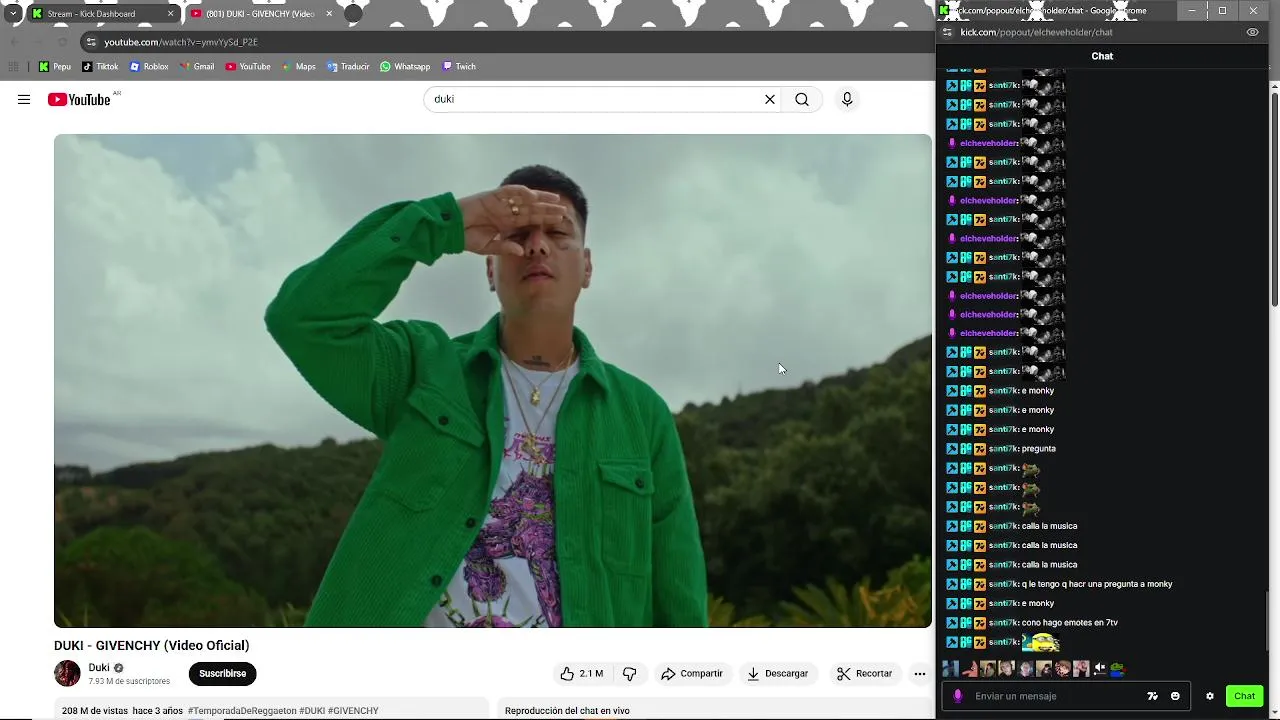Open the emoji picker in Kick chat
The height and width of the screenshot is (720, 1280).
[x=1175, y=696]
